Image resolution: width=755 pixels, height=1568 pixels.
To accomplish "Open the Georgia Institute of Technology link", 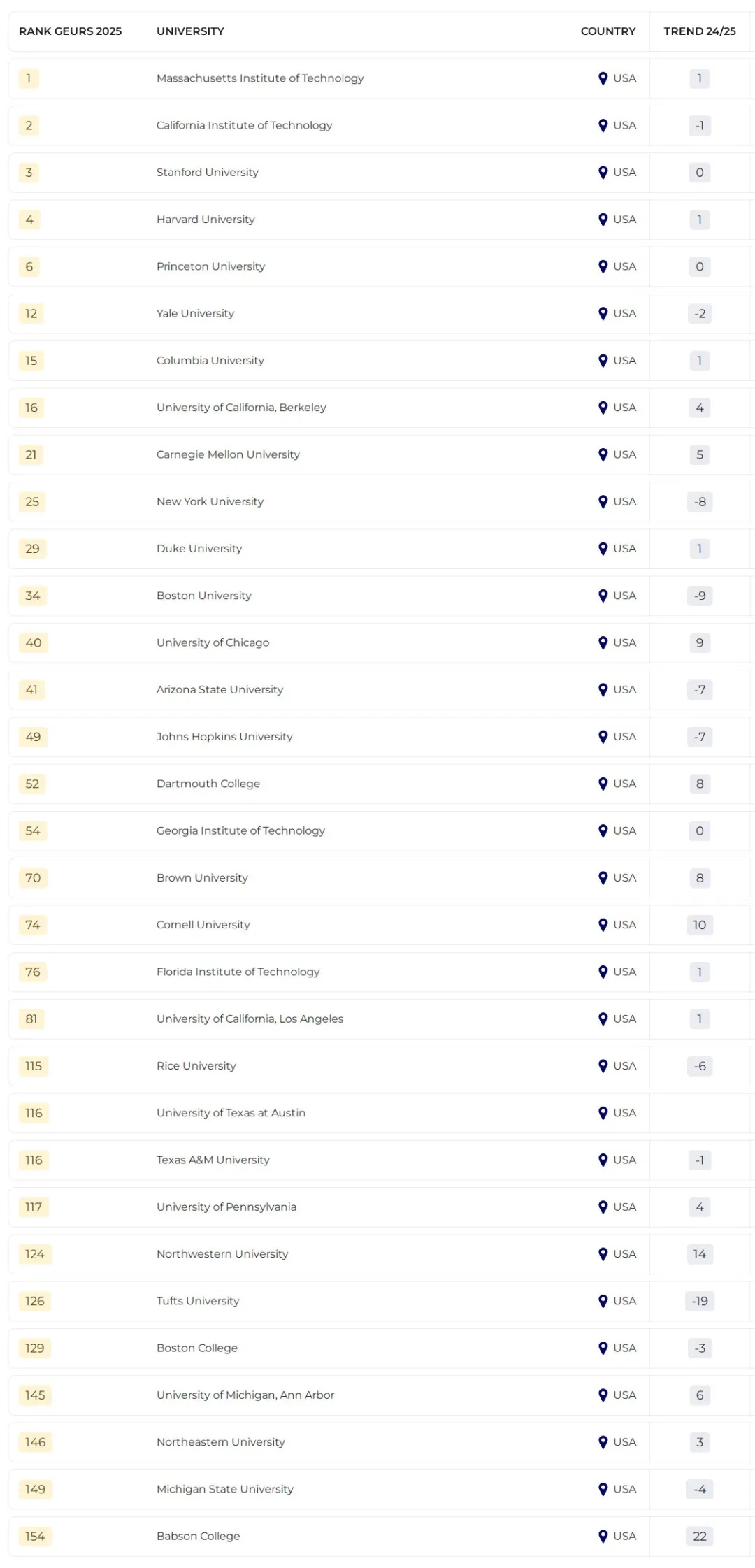I will pos(240,830).
